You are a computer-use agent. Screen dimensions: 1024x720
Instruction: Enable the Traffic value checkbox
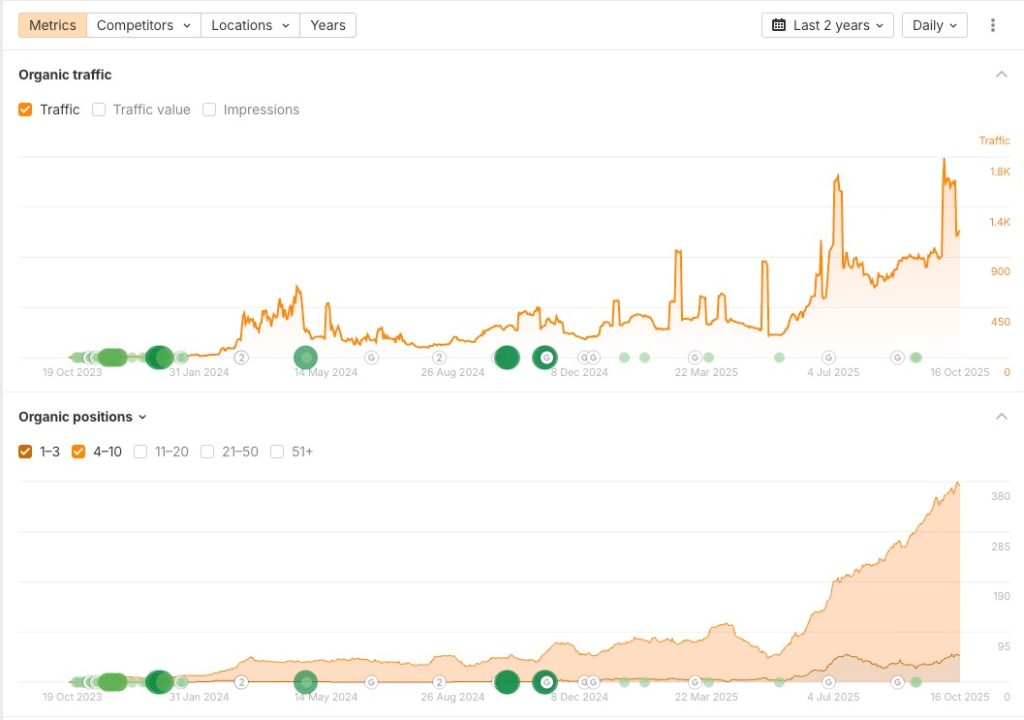pos(99,110)
